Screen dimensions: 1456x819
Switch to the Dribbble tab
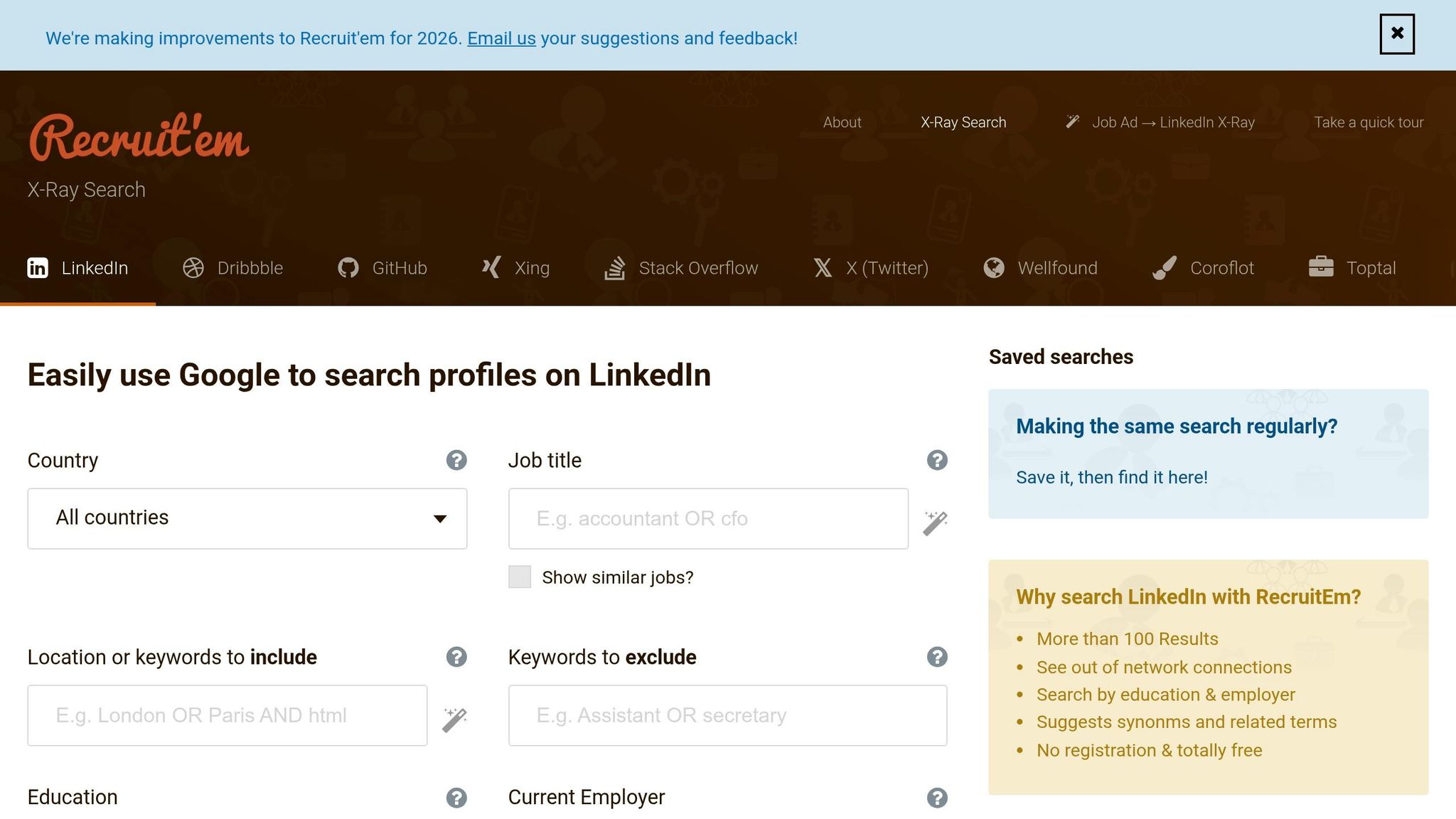(233, 268)
